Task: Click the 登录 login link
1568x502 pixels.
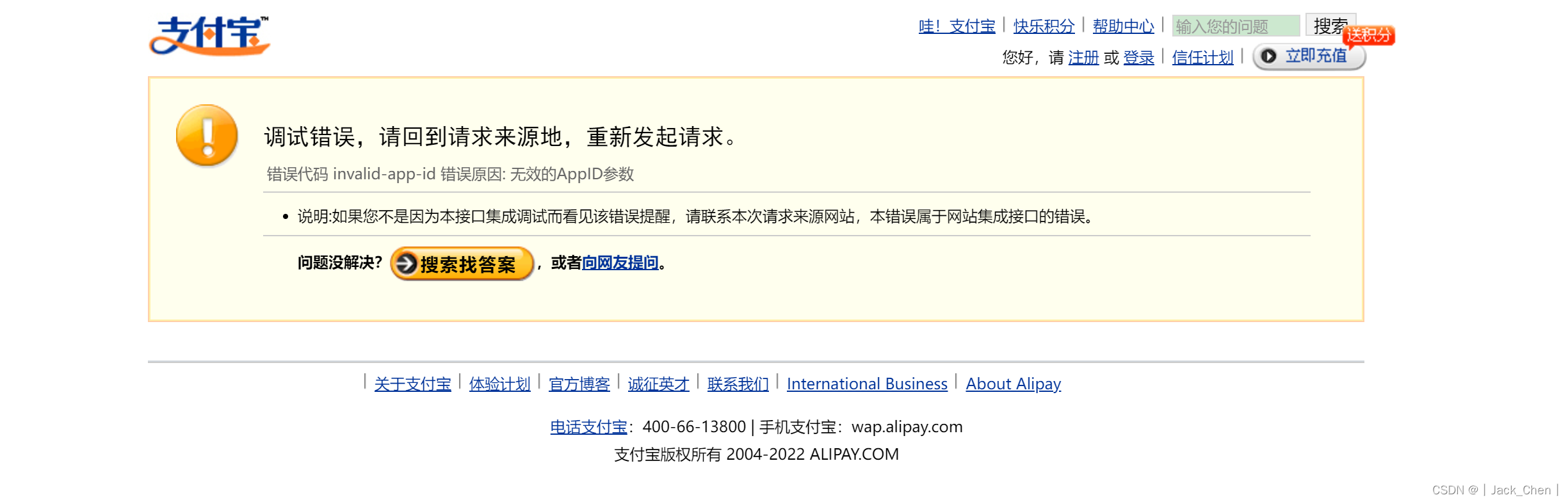Action: 1138,58
